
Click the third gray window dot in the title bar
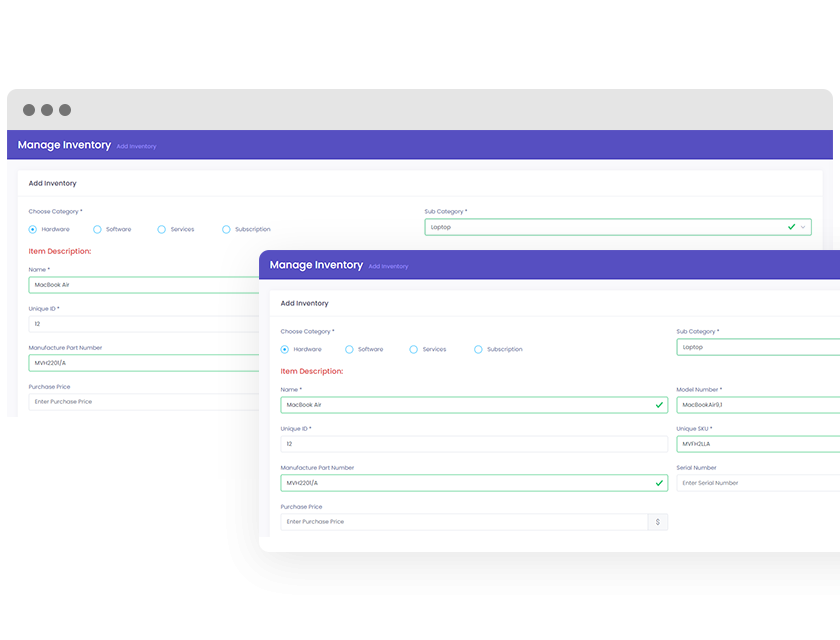point(65,110)
